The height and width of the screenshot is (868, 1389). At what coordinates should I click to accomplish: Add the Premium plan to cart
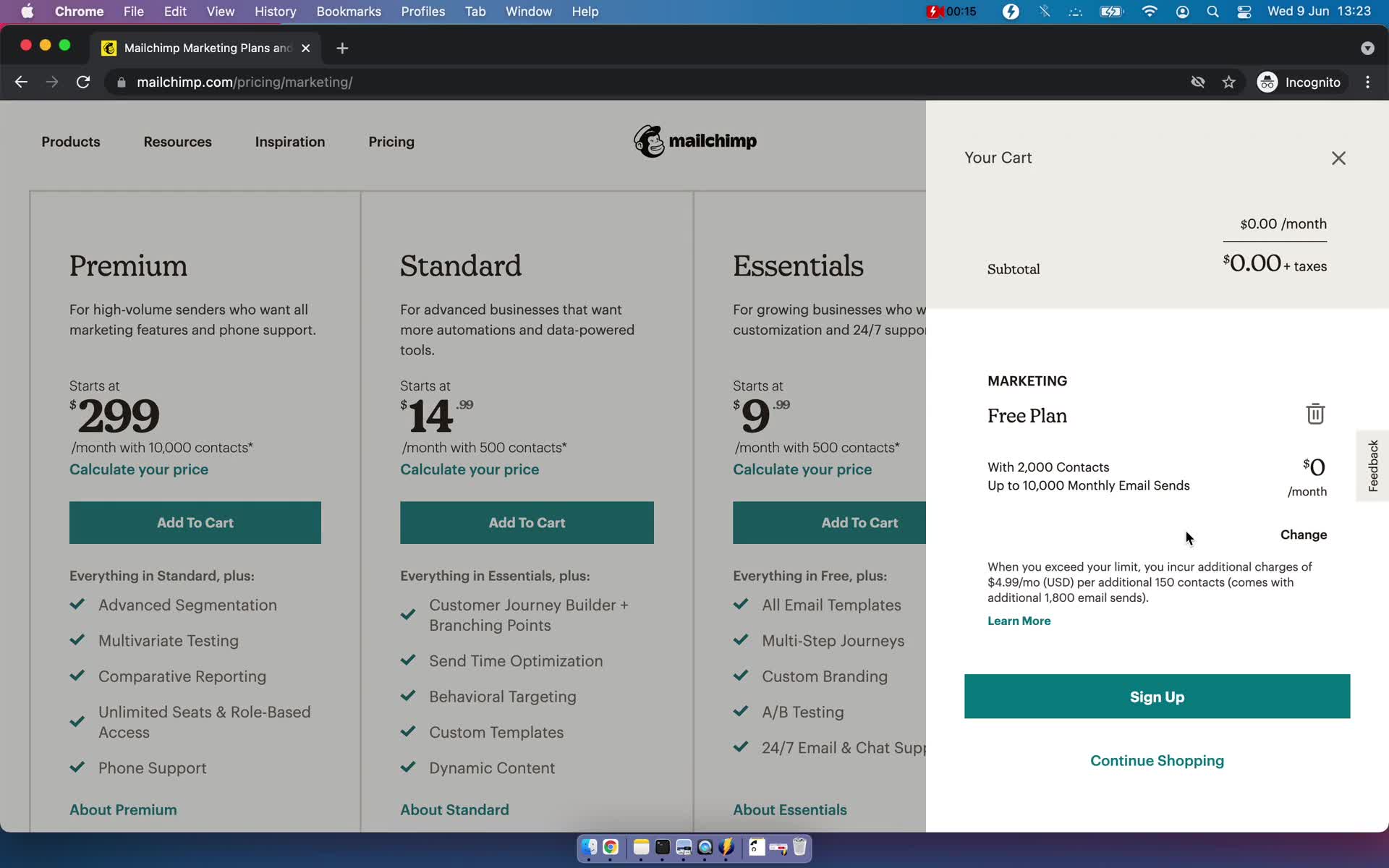point(195,522)
